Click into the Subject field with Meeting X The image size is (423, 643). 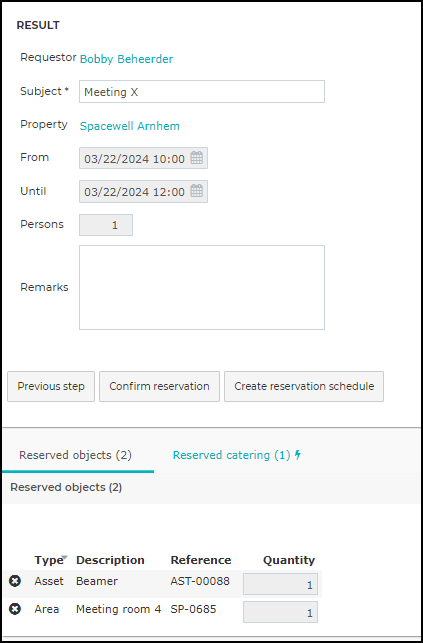202,91
